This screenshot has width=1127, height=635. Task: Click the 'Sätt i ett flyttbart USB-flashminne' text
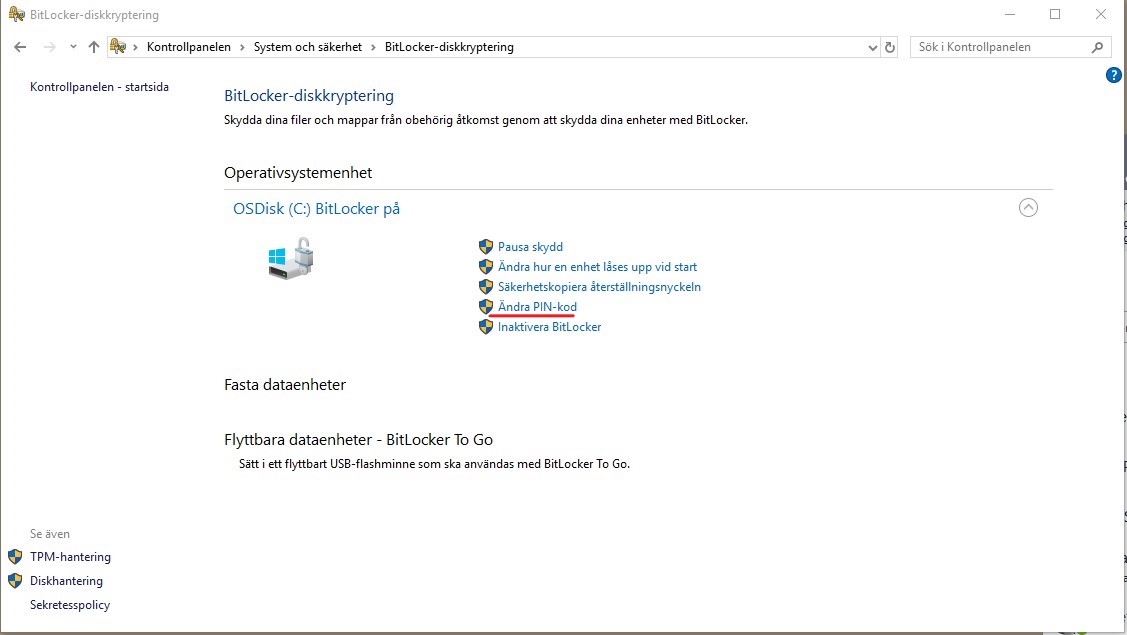434,464
